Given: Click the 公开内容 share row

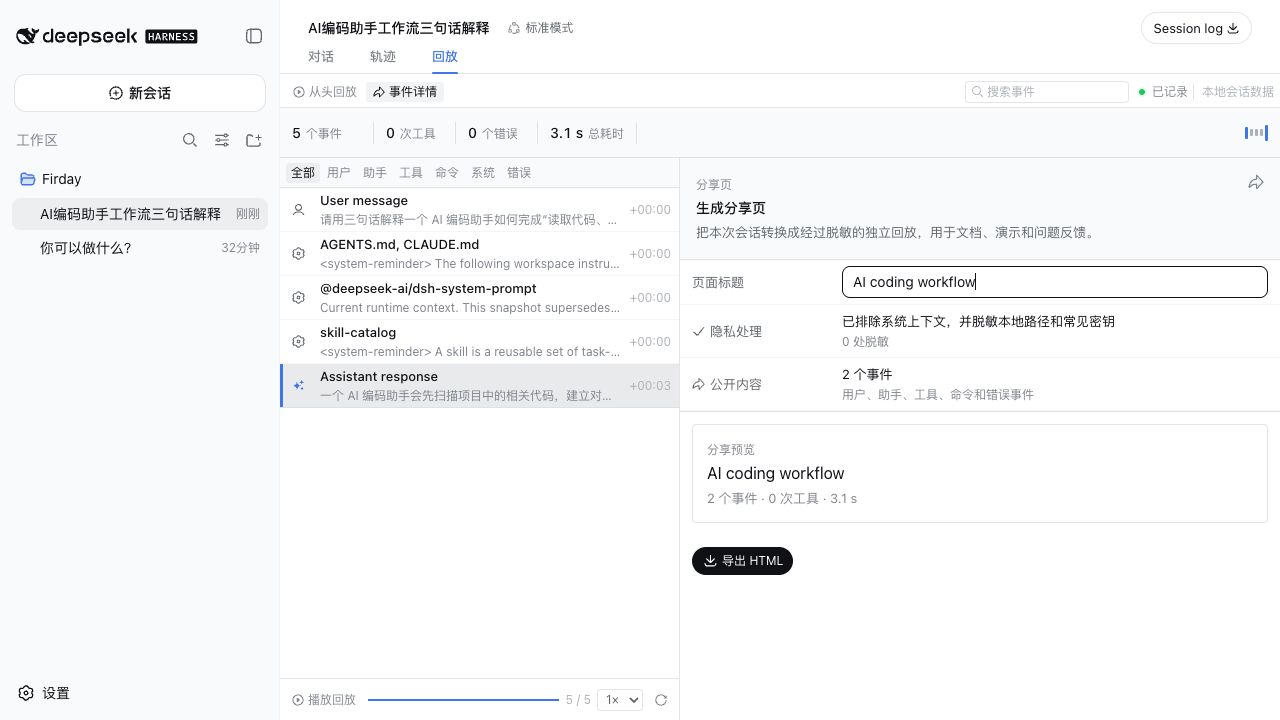Looking at the screenshot, I should [x=980, y=384].
